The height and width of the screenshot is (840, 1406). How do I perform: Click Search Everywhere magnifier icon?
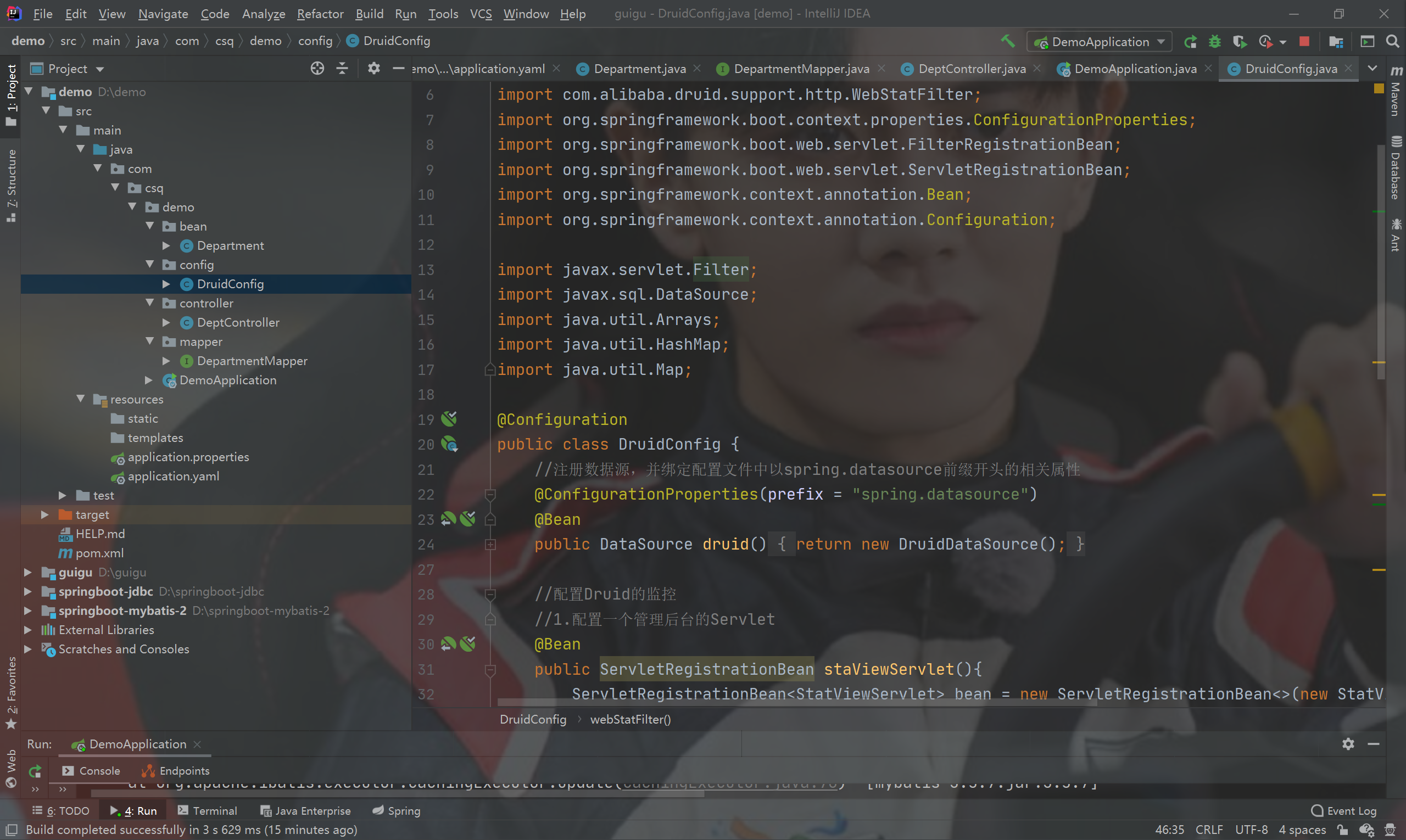(x=1392, y=41)
